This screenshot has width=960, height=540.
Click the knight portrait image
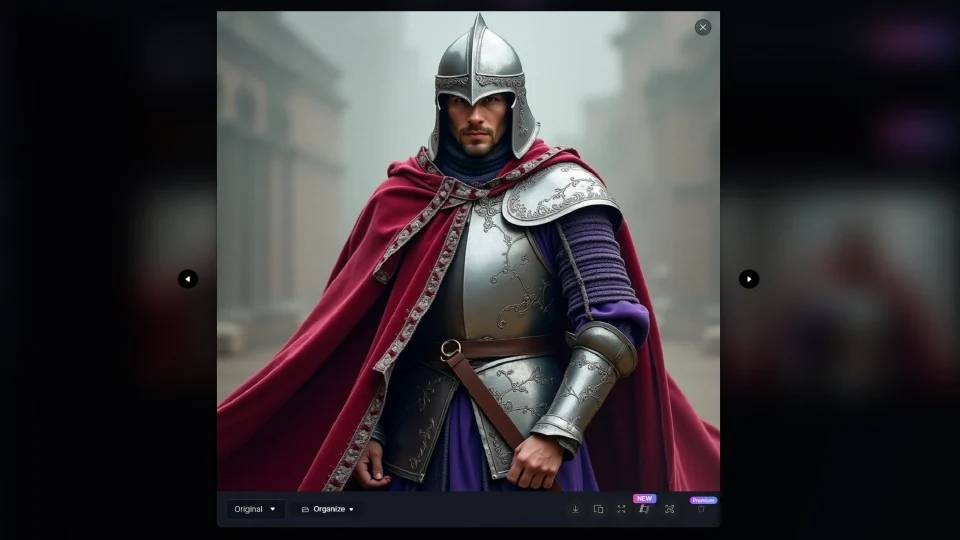click(468, 251)
